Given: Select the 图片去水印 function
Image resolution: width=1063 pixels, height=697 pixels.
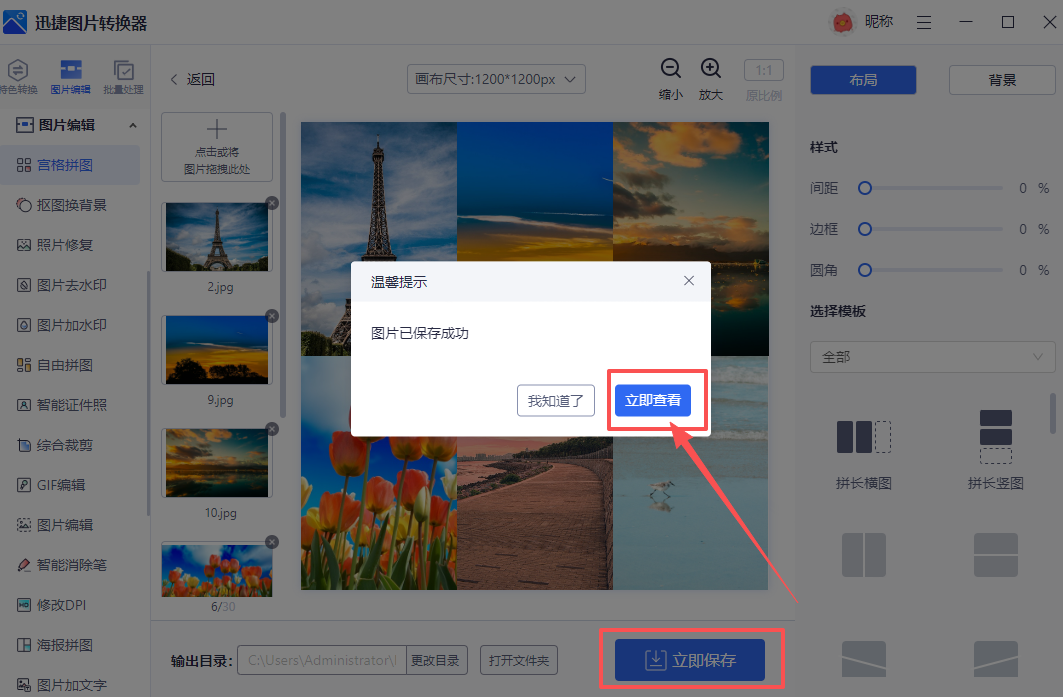Looking at the screenshot, I should (x=70, y=284).
